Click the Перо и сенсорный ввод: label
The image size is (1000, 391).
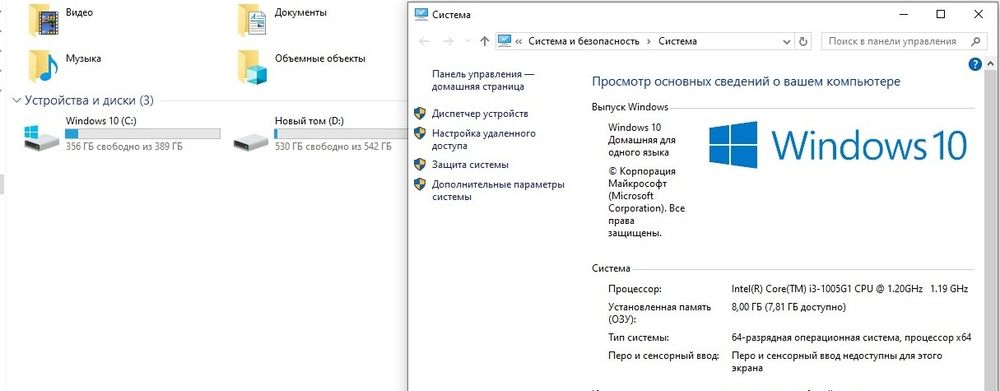pyautogui.click(x=663, y=355)
